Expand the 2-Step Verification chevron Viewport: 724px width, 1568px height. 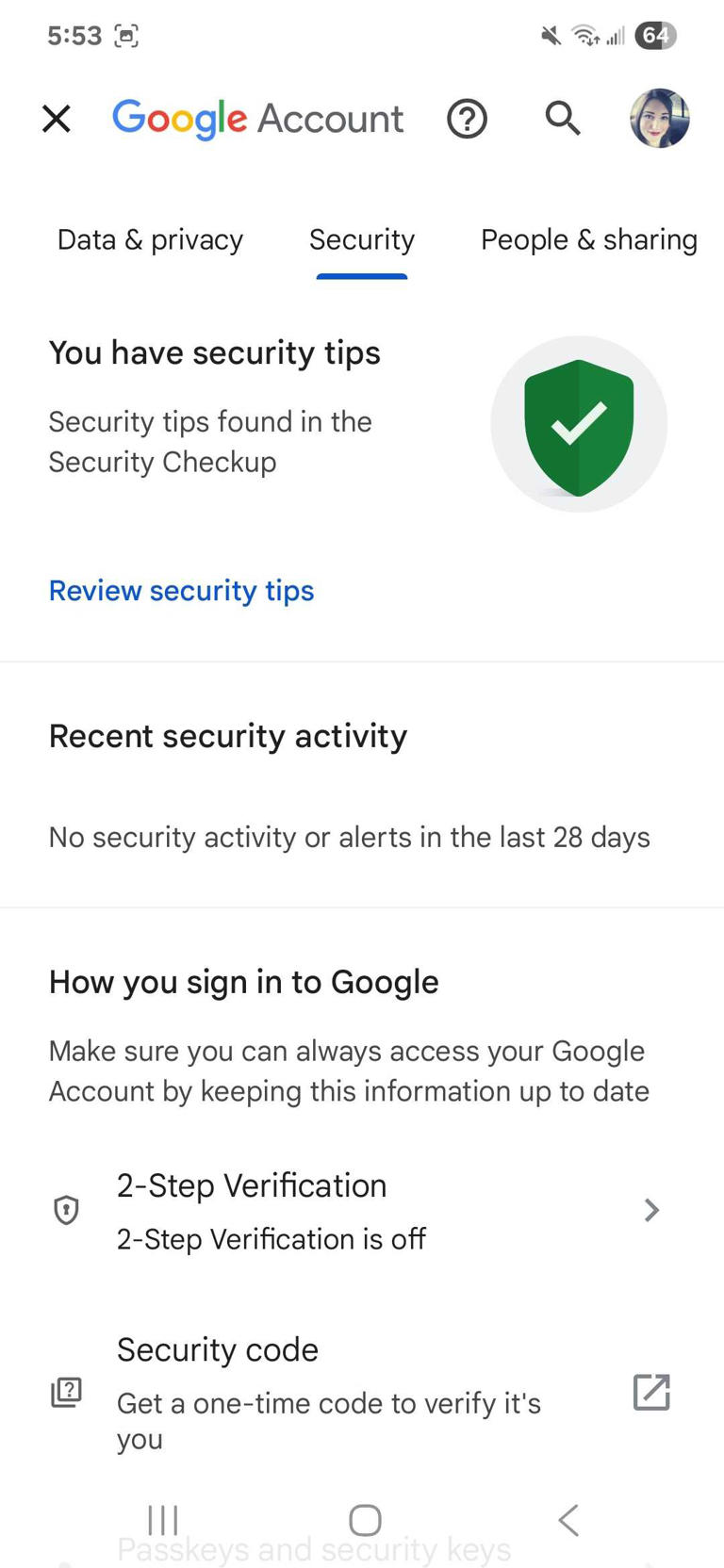click(650, 1210)
